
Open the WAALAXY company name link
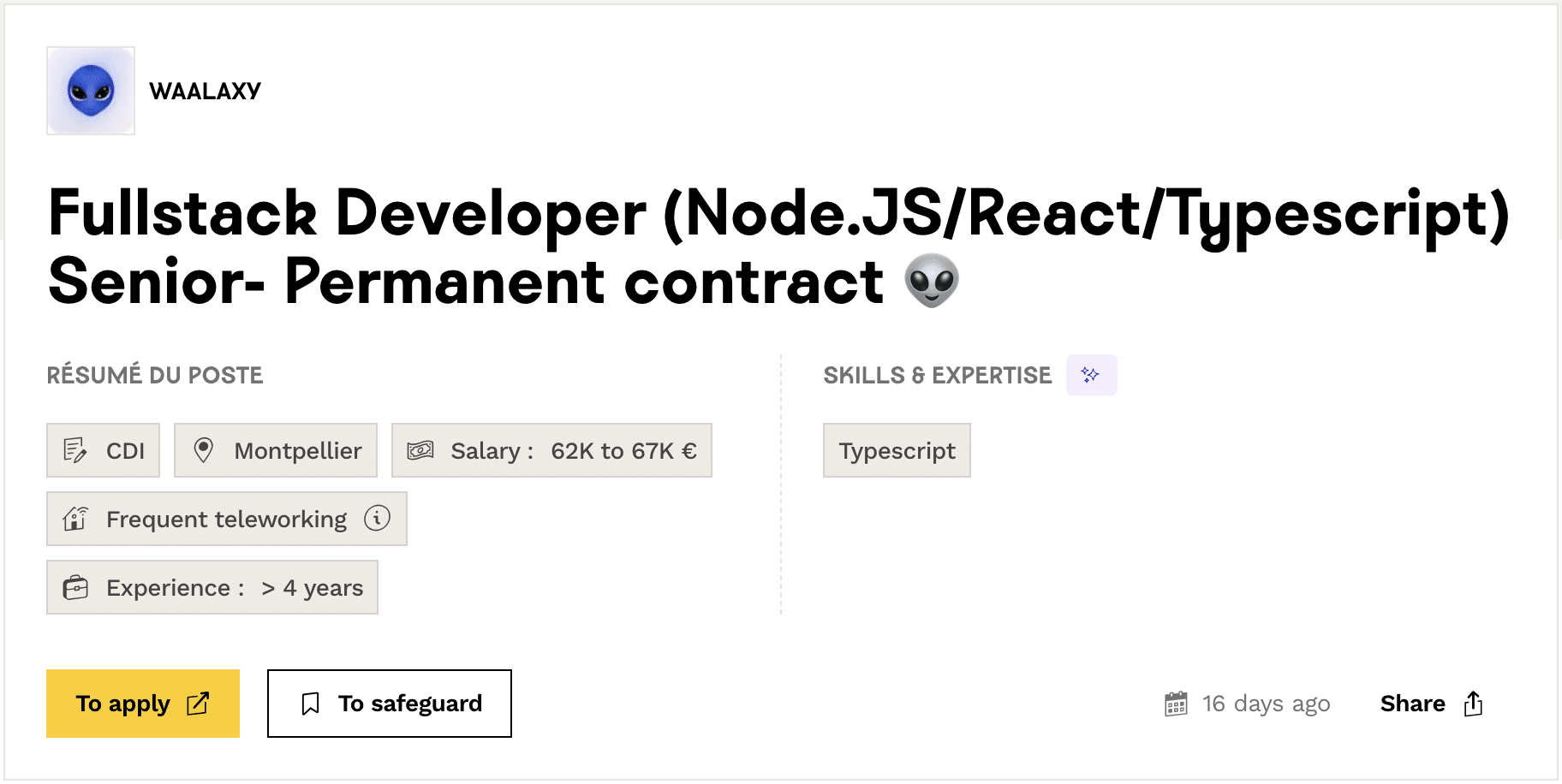[x=205, y=91]
